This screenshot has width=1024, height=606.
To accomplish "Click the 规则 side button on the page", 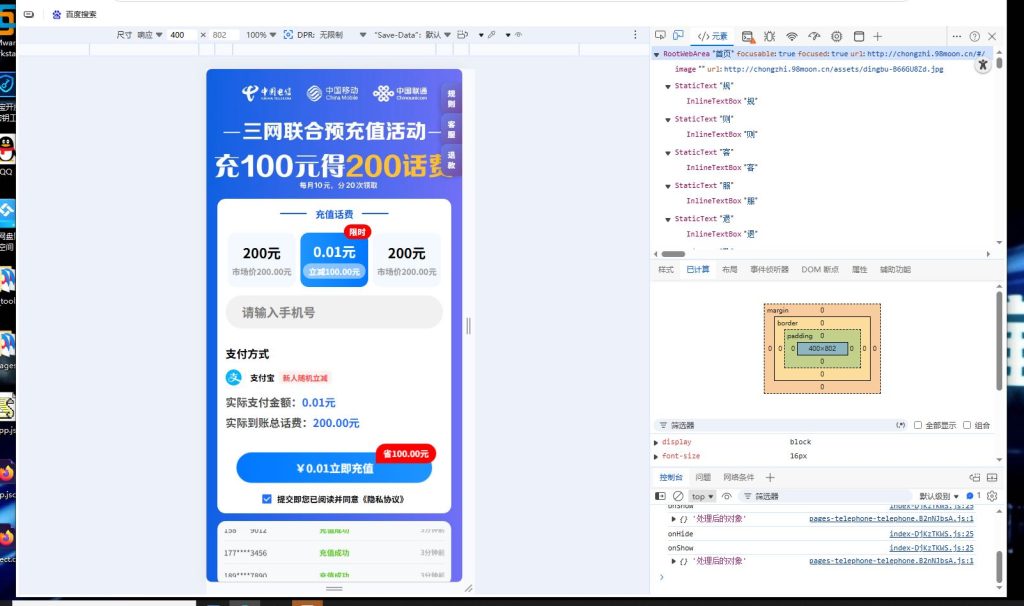I will click(x=451, y=99).
